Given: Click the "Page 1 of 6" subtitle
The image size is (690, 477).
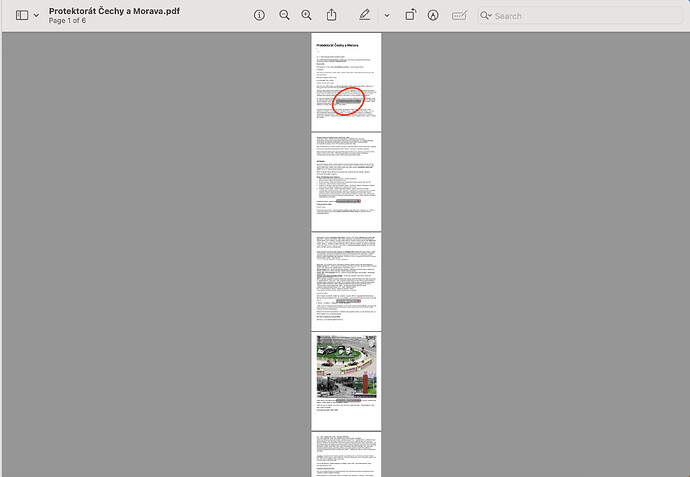Looking at the screenshot, I should pyautogui.click(x=68, y=21).
